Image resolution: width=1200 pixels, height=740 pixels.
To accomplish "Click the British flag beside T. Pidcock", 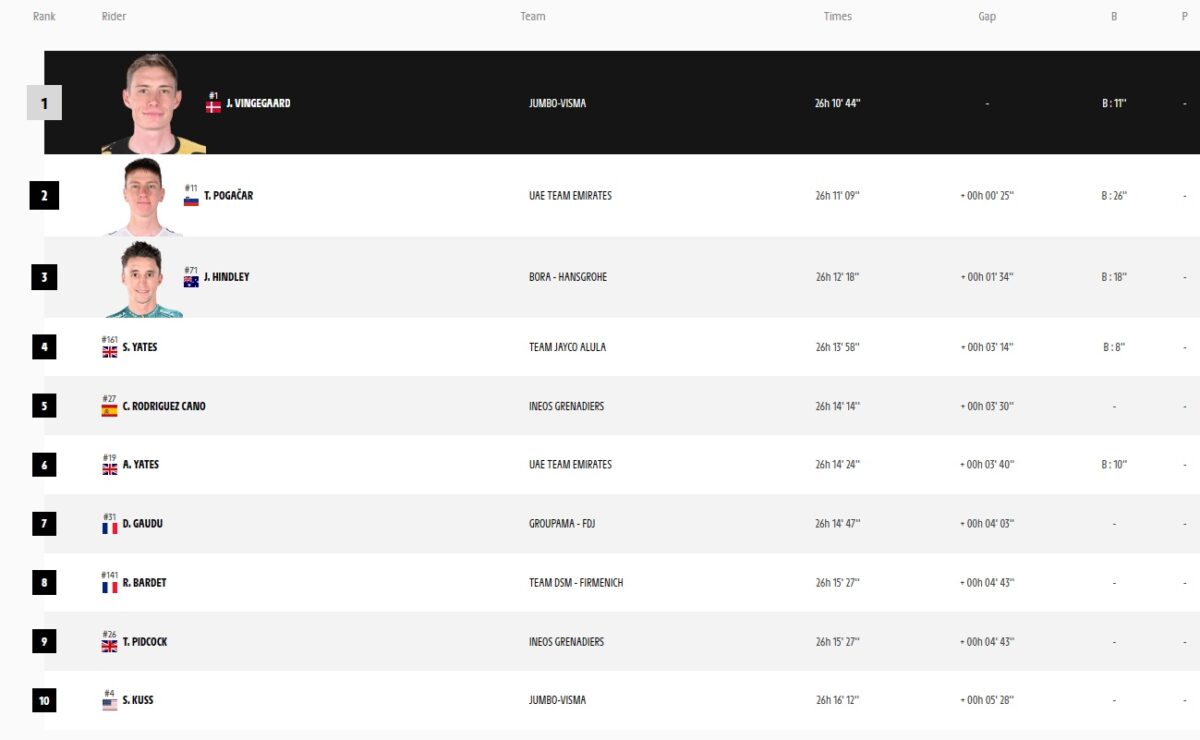I will (109, 645).
